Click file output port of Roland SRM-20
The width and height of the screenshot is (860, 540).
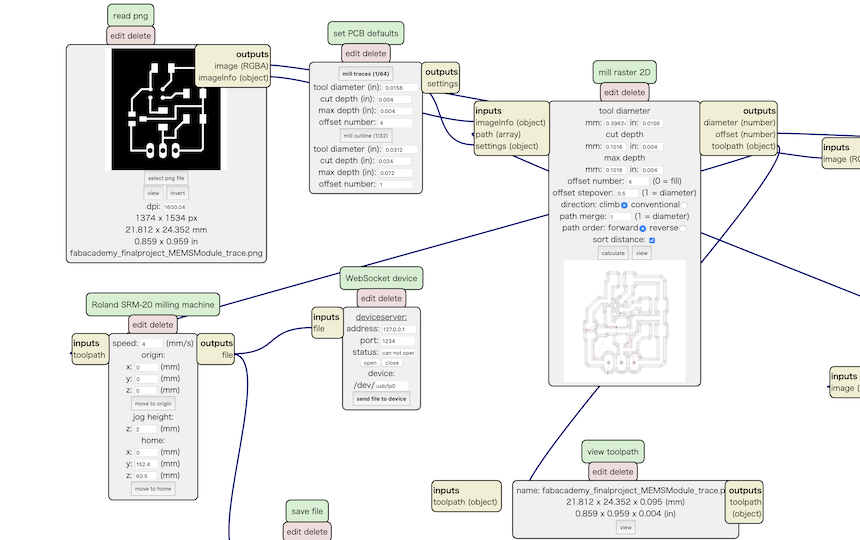[x=227, y=355]
